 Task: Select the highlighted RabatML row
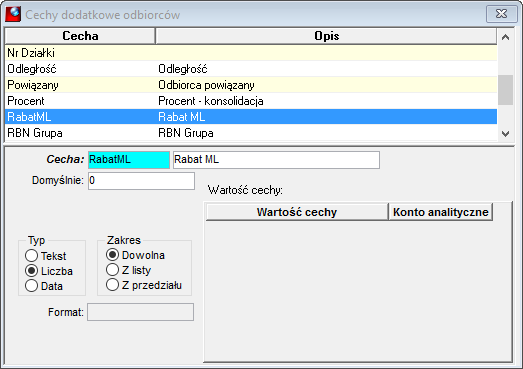pyautogui.click(x=251, y=117)
